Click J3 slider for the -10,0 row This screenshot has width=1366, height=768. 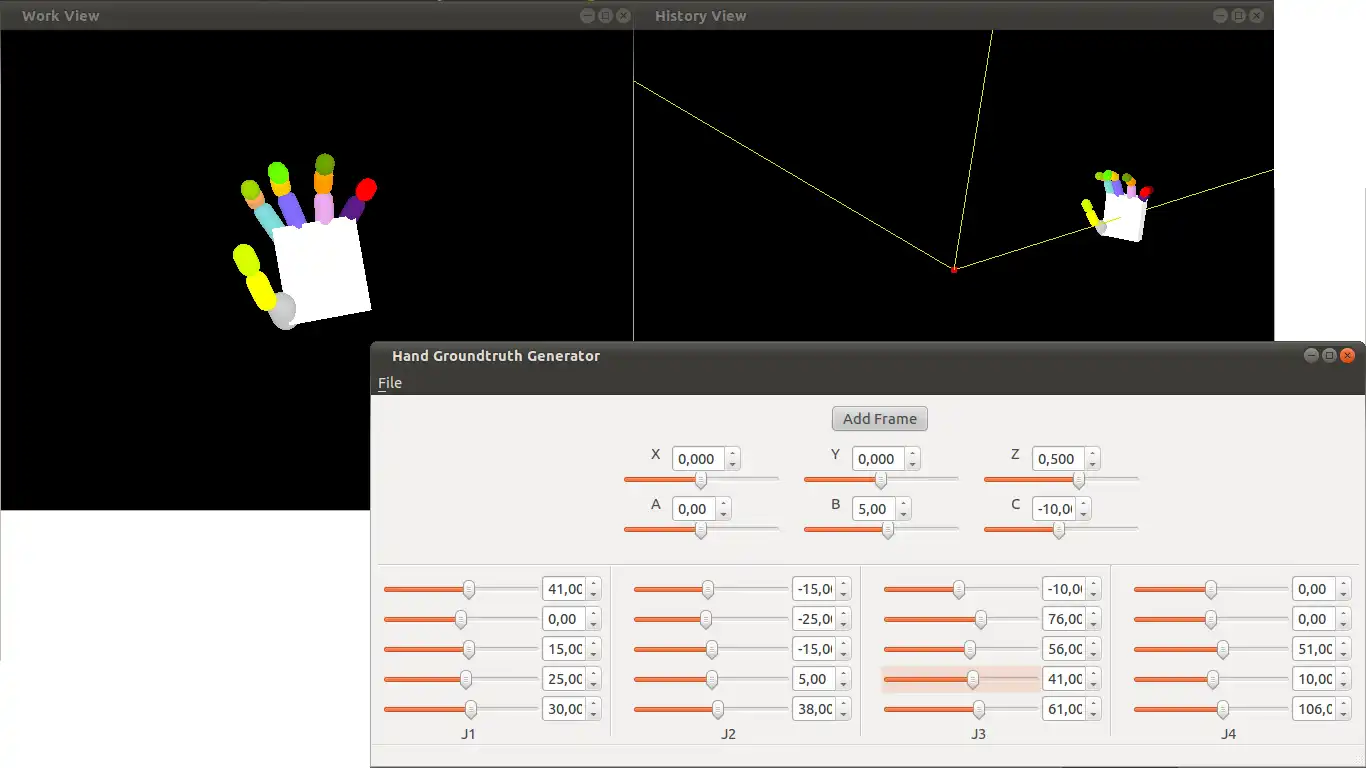961,589
